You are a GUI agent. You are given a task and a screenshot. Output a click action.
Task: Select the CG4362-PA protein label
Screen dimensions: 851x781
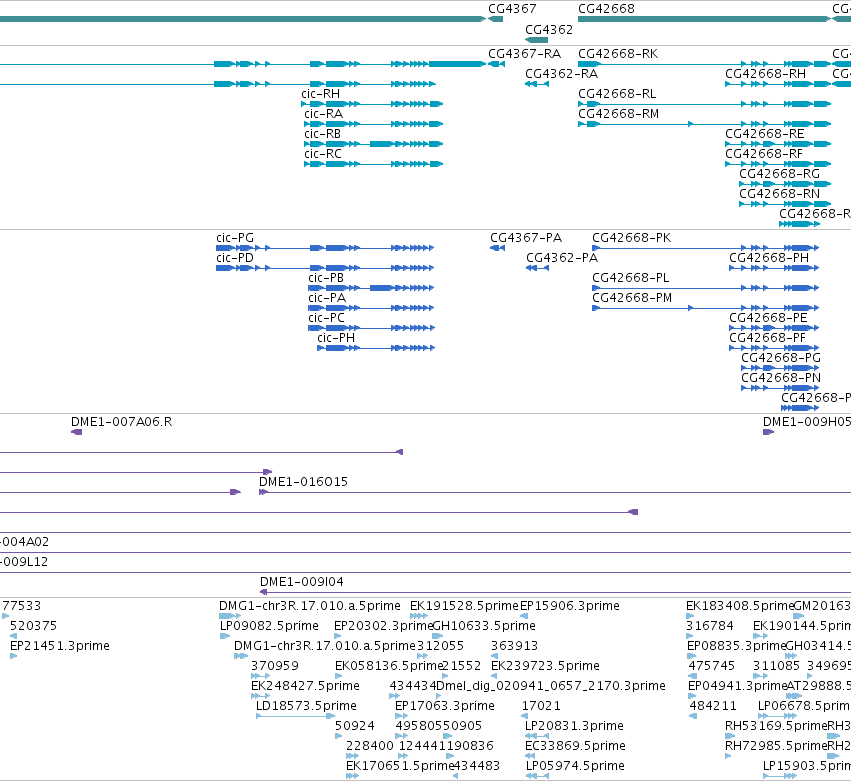562,258
